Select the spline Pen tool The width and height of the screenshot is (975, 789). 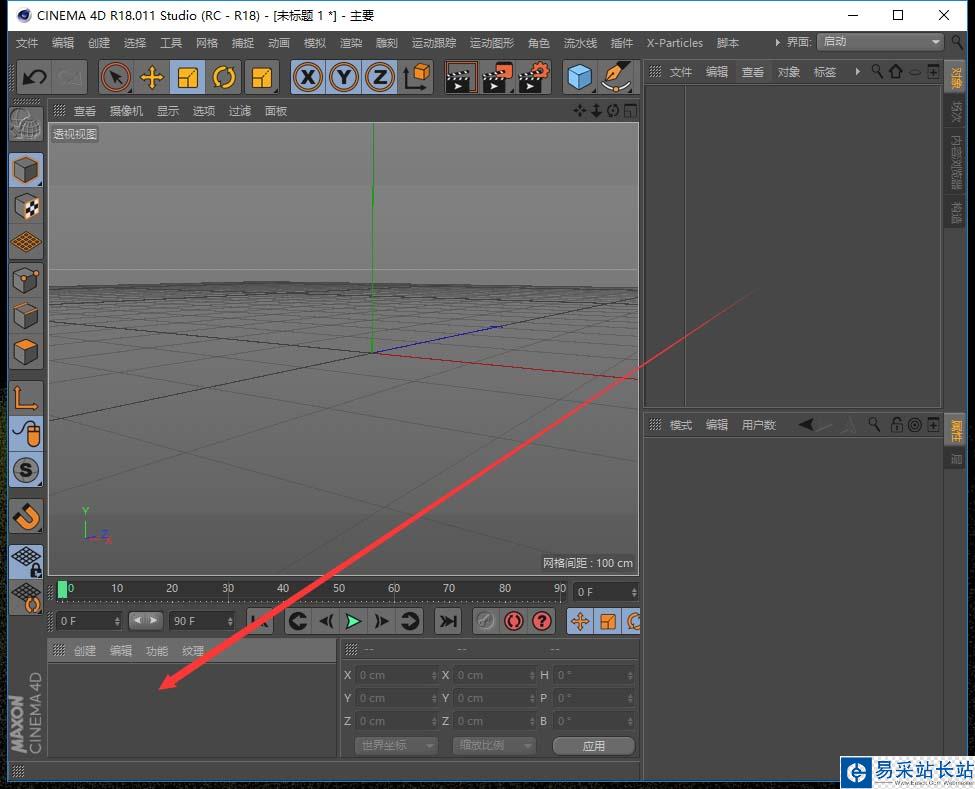tap(617, 77)
